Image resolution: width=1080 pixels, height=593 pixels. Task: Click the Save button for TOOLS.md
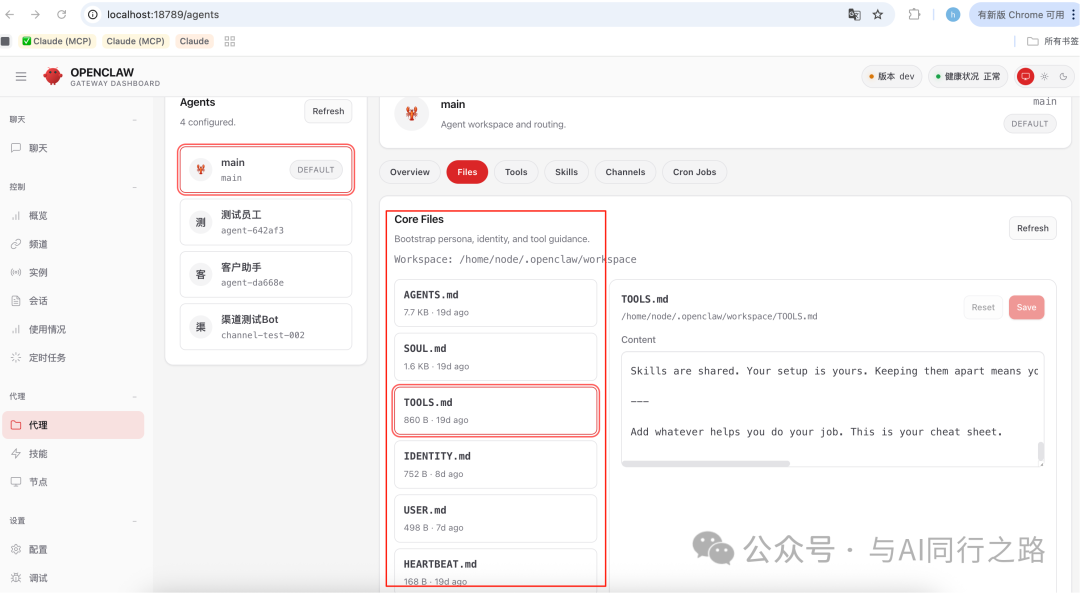pos(1026,308)
